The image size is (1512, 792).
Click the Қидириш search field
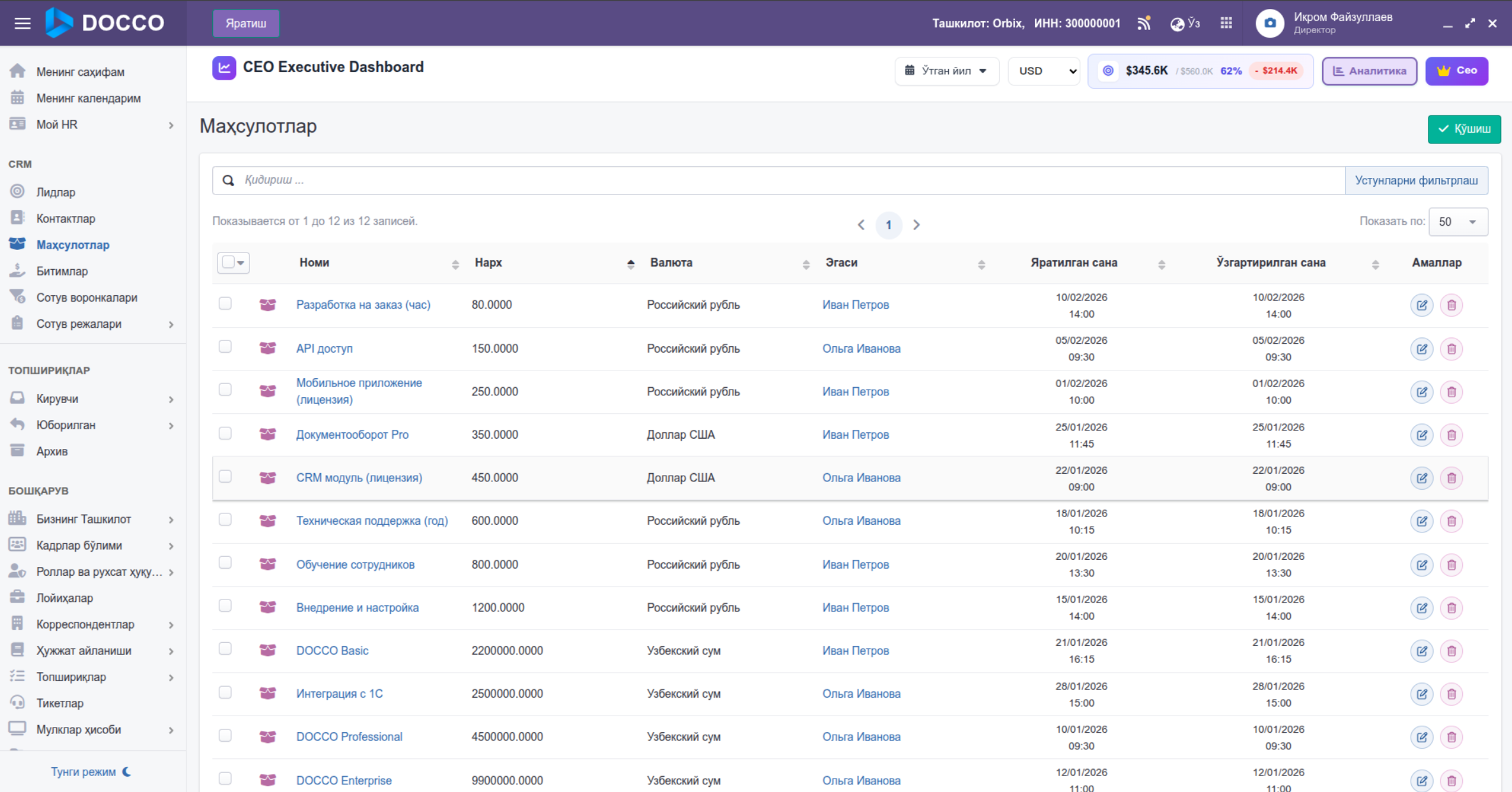tap(779, 180)
